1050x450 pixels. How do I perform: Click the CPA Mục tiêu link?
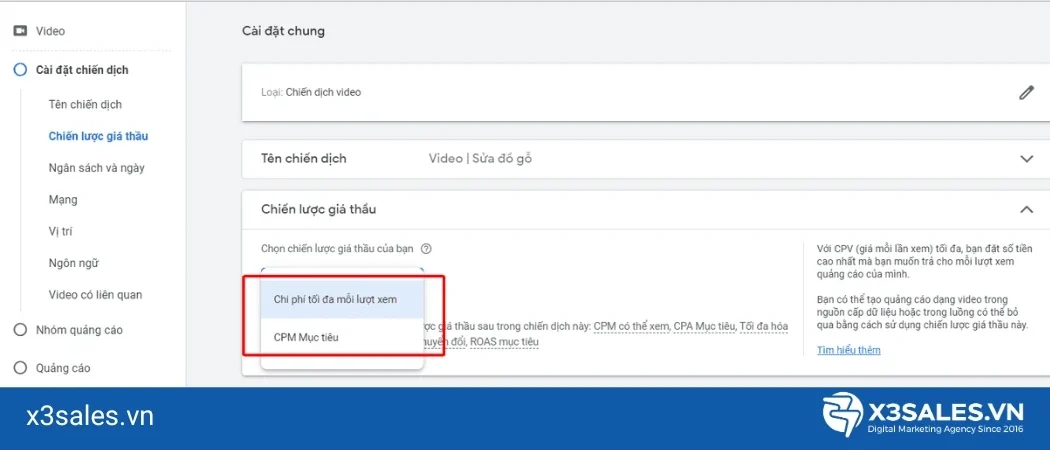[705, 326]
